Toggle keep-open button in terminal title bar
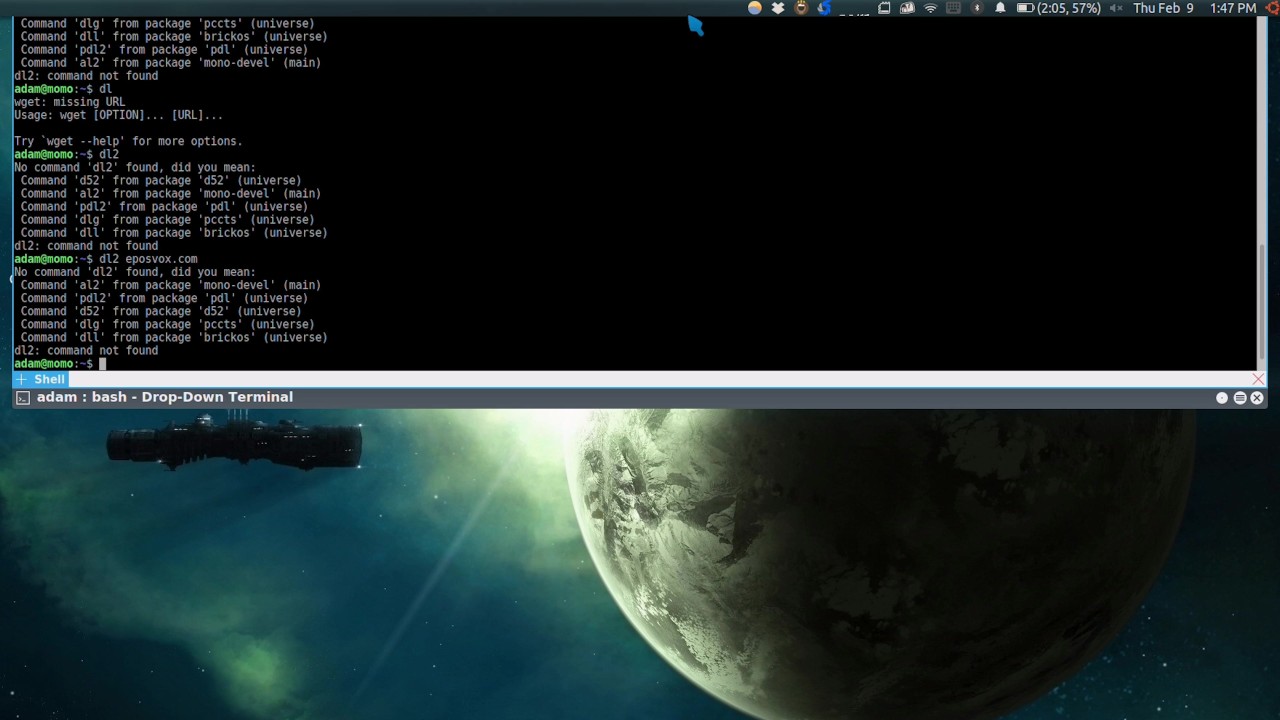1280x720 pixels. pos(1222,398)
